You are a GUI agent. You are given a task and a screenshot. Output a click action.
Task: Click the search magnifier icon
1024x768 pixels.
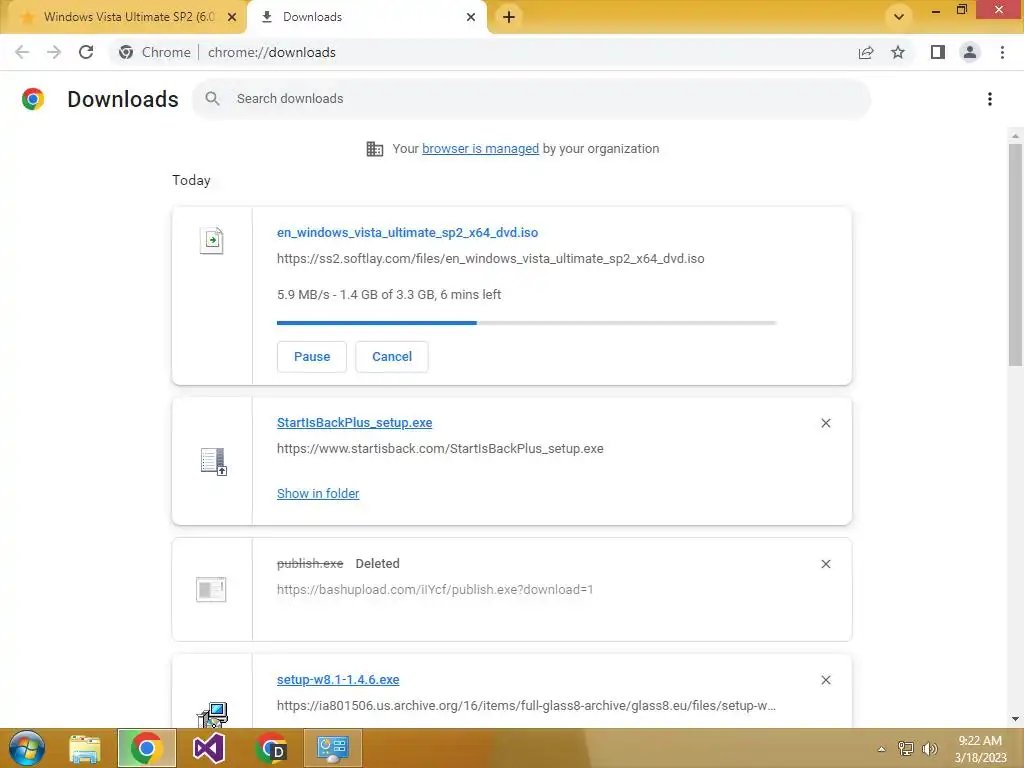[212, 99]
